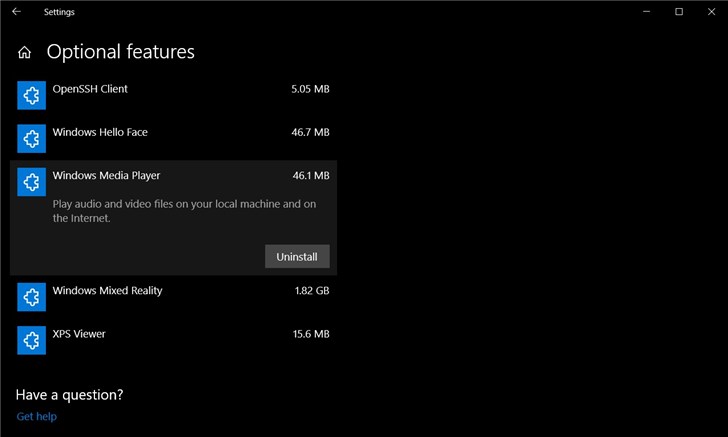Click the Windows Hello Face puzzle icon

pos(32,138)
